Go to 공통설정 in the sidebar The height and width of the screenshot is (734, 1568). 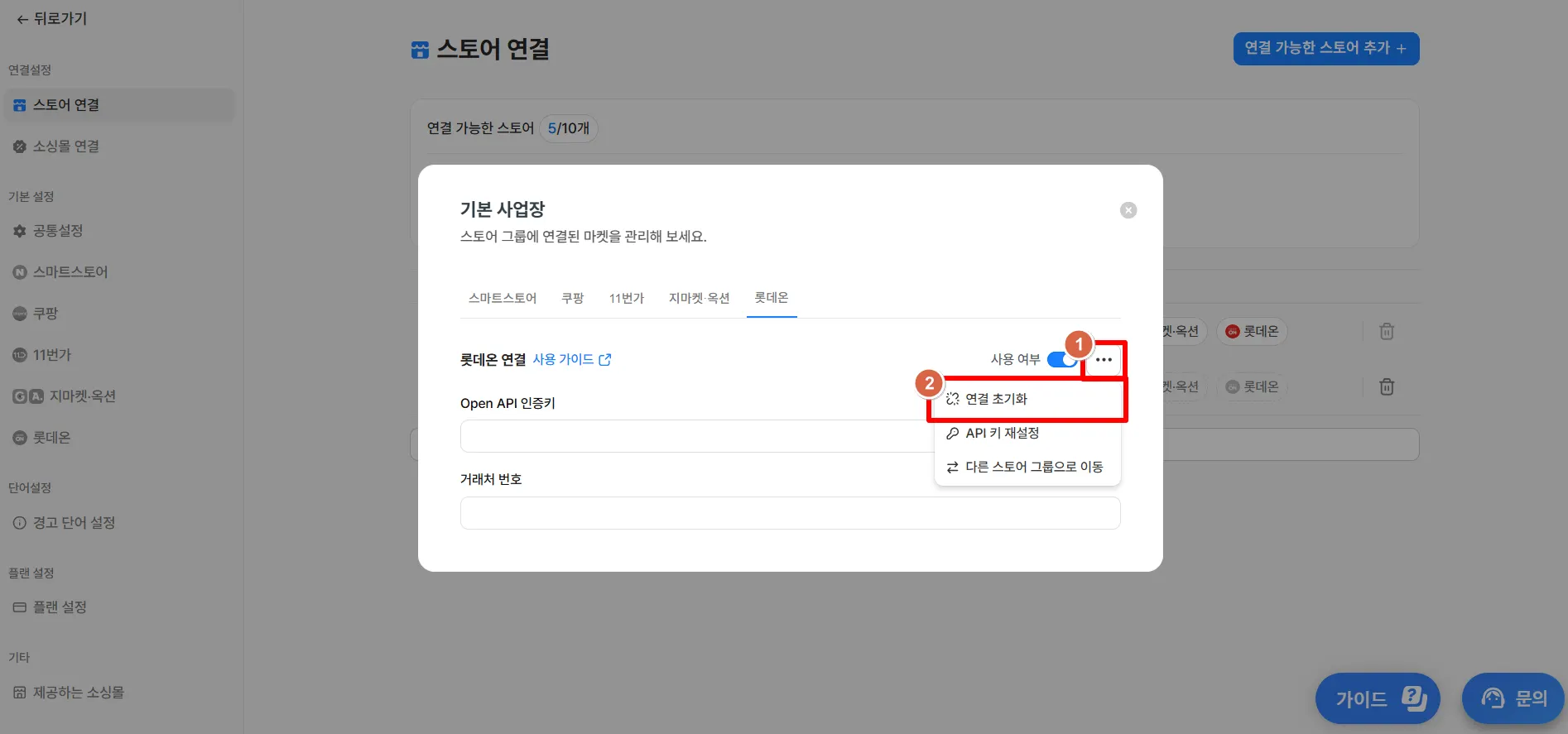point(119,231)
